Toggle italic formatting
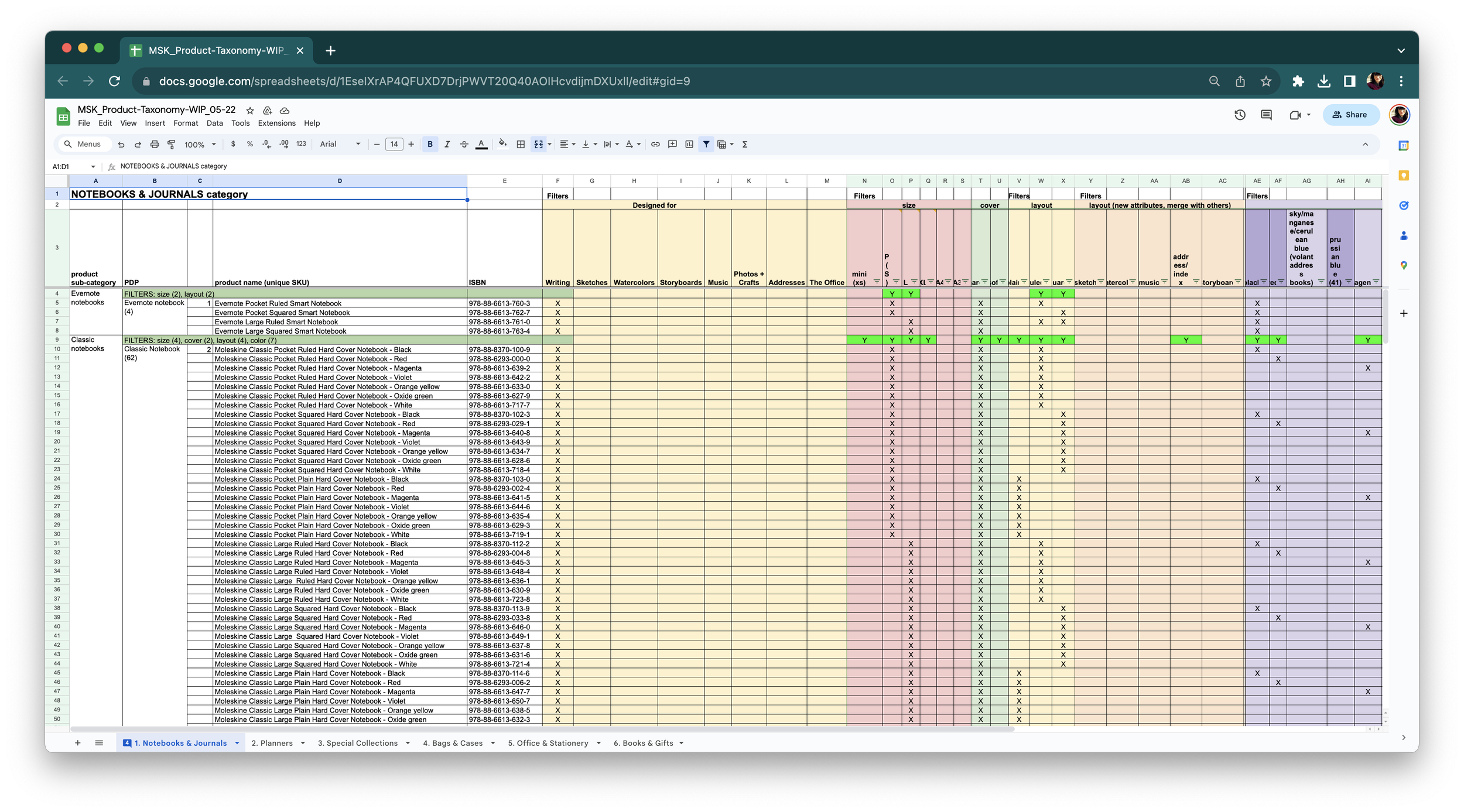1464x812 pixels. (447, 144)
